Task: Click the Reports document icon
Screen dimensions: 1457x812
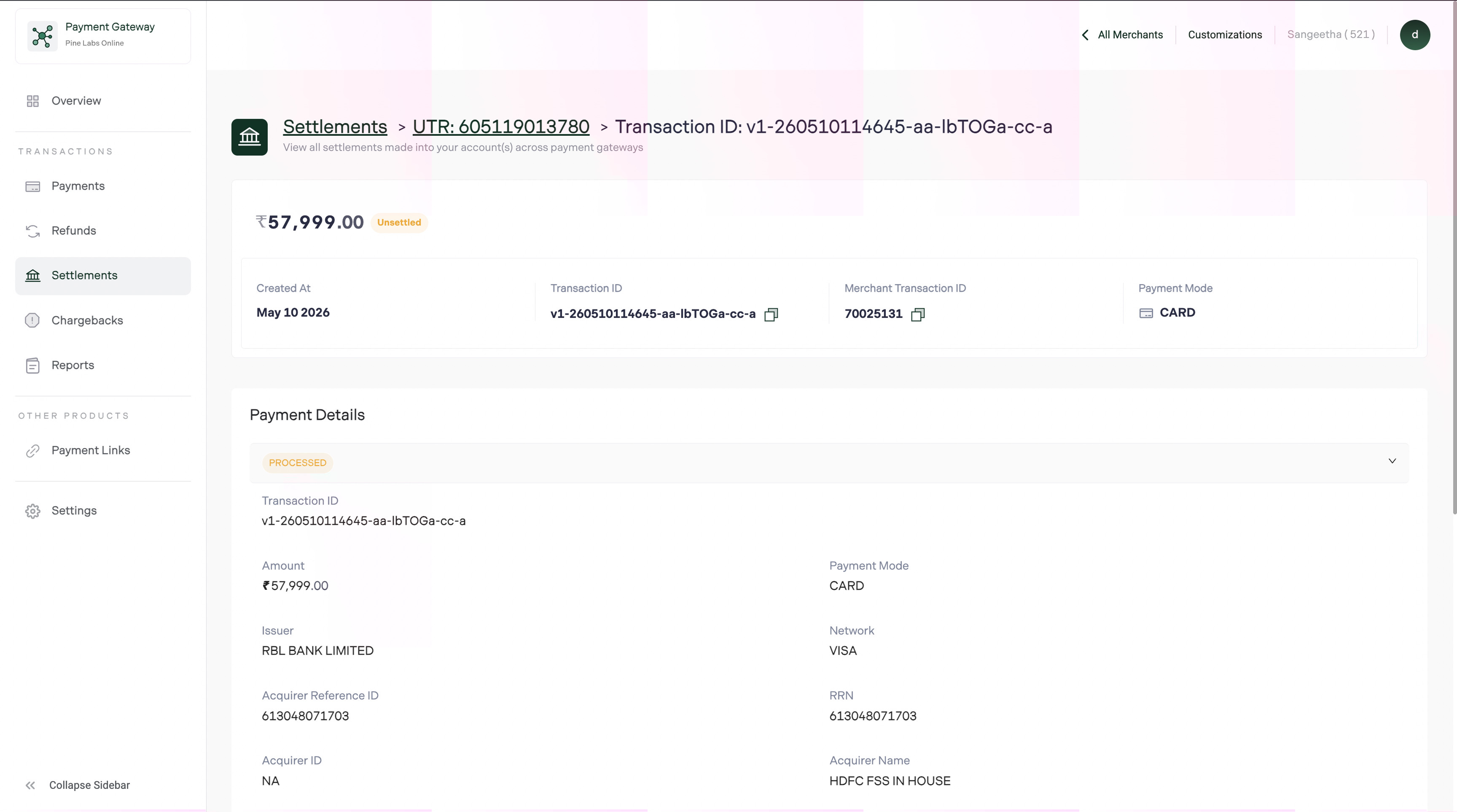Action: click(33, 365)
